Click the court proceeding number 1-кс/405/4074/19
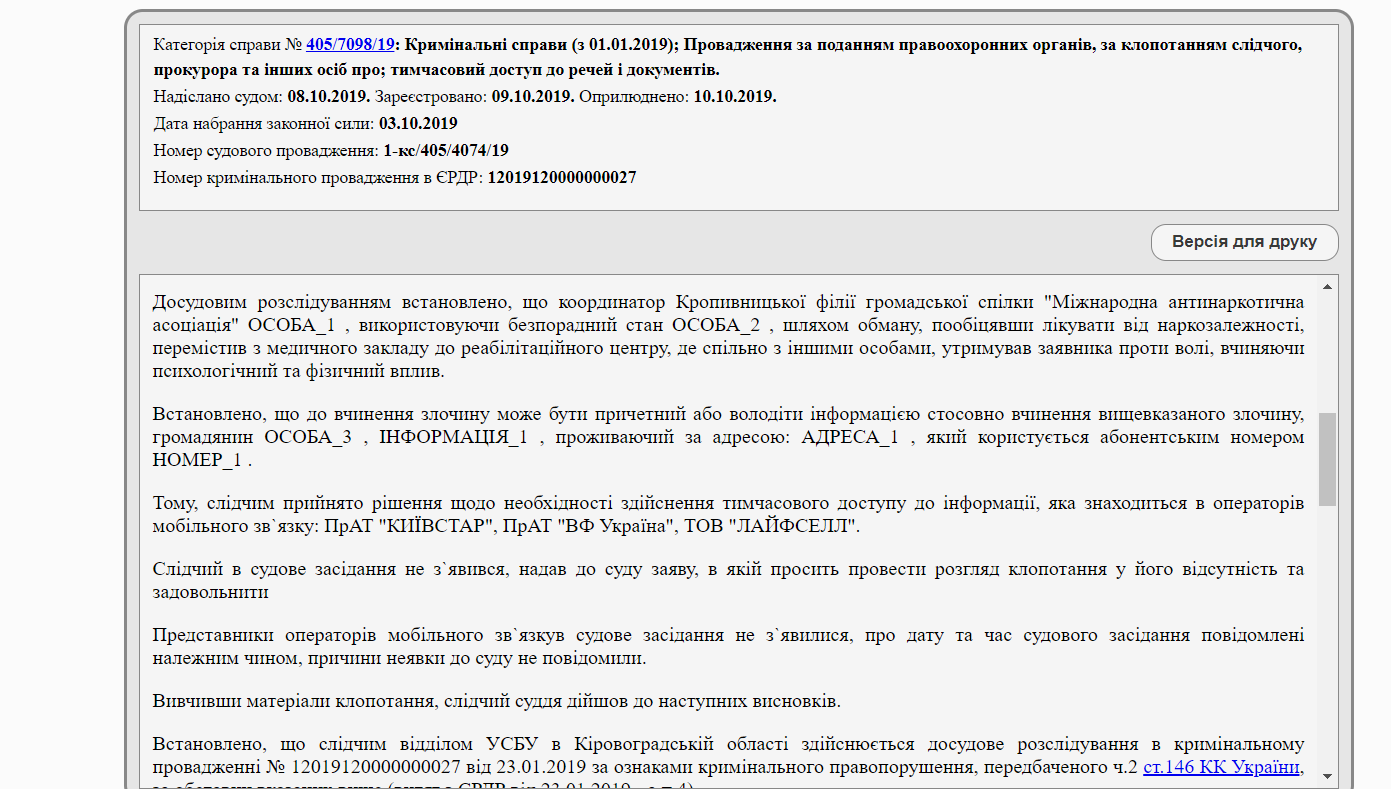This screenshot has width=1391, height=789. 445,151
